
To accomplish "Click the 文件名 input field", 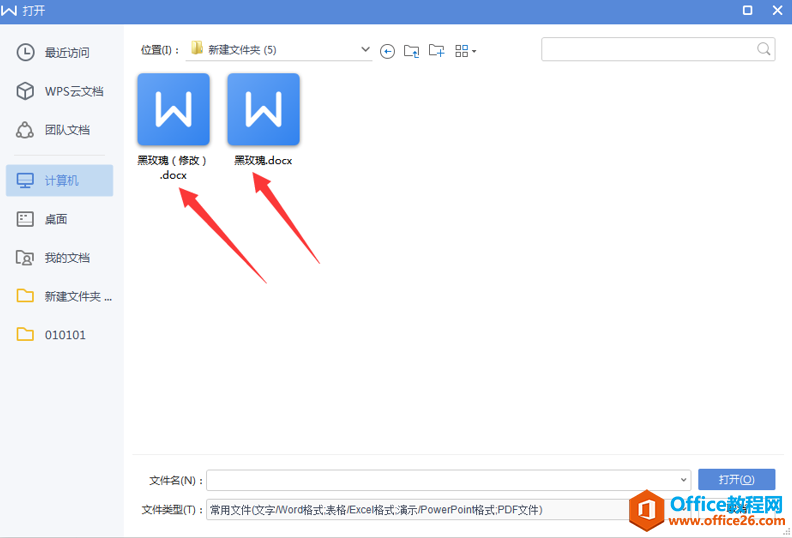I will [x=449, y=480].
